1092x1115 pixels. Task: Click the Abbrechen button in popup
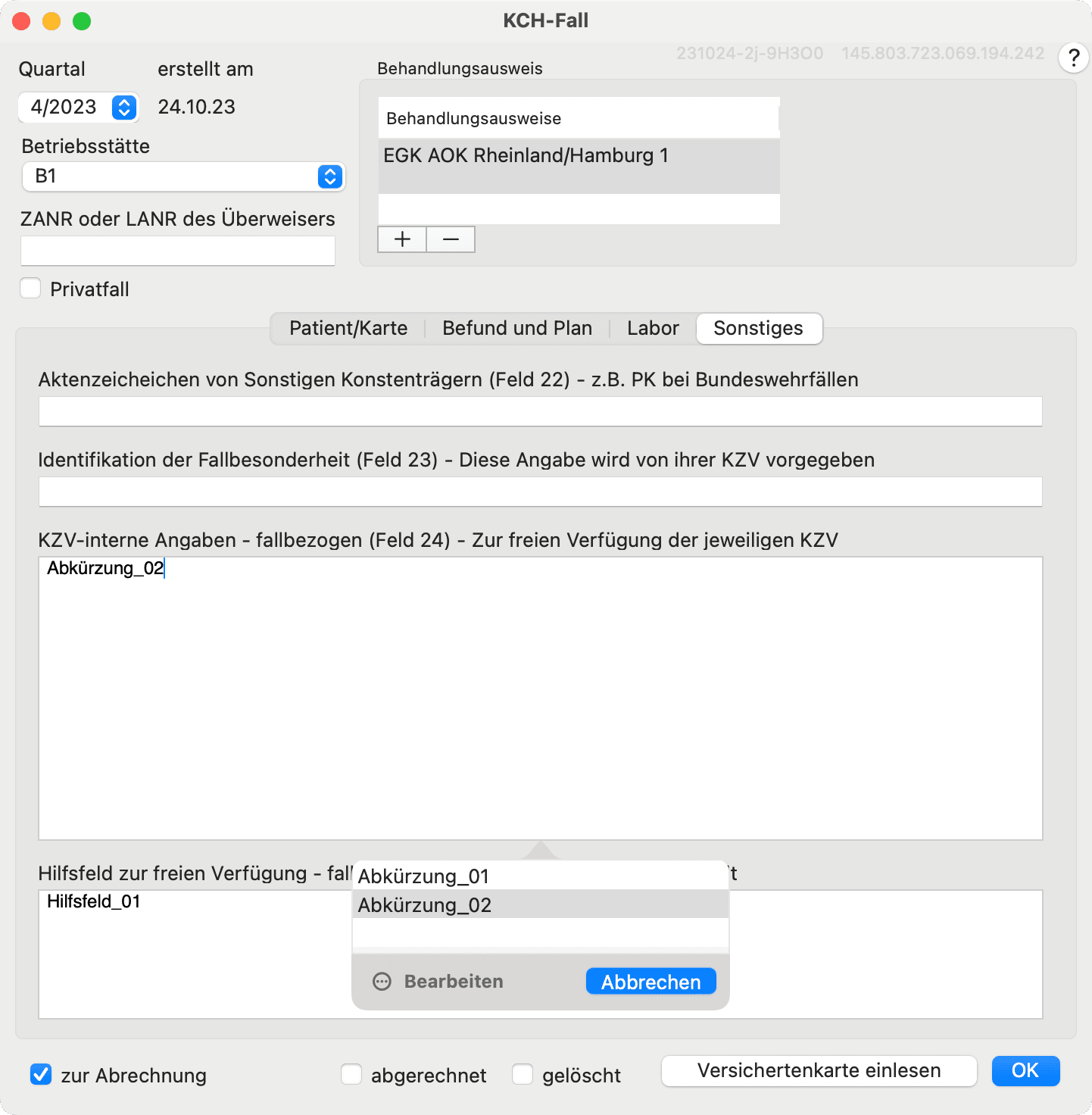click(x=651, y=982)
